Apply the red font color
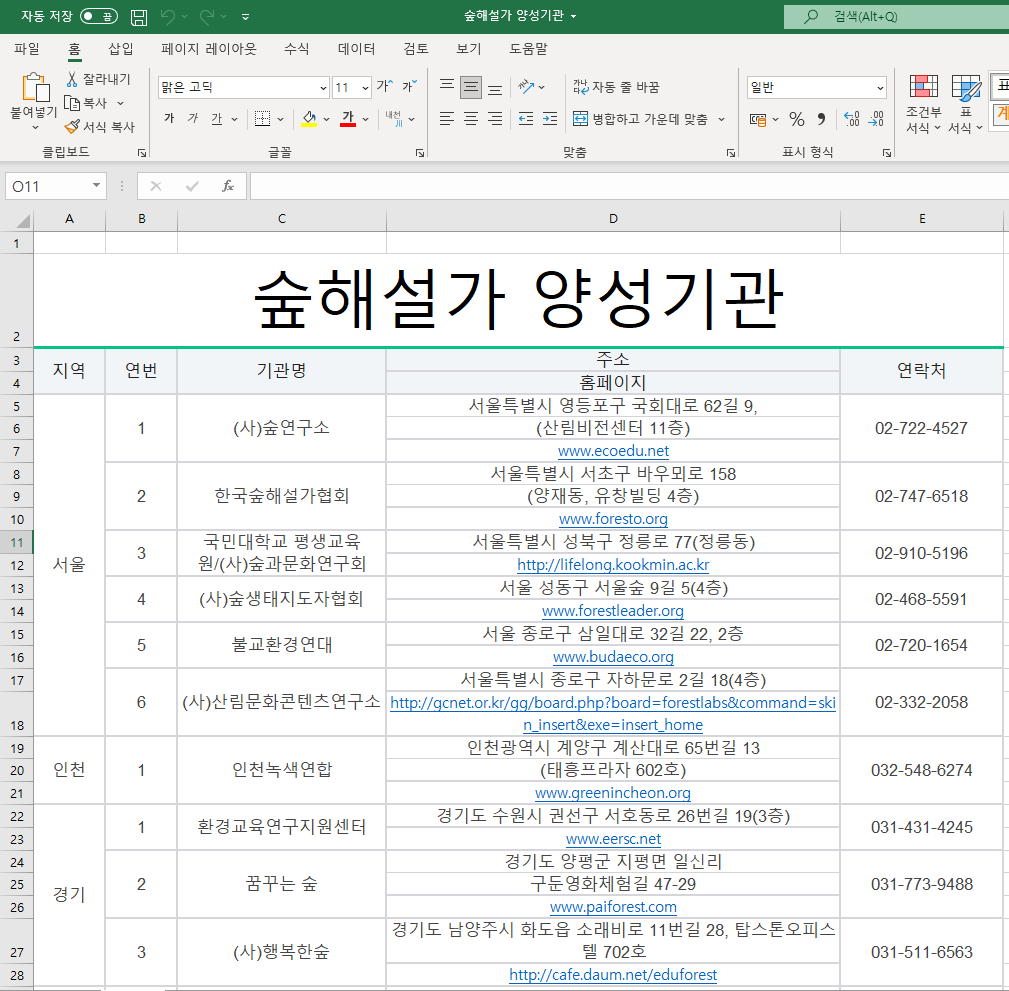 (348, 118)
